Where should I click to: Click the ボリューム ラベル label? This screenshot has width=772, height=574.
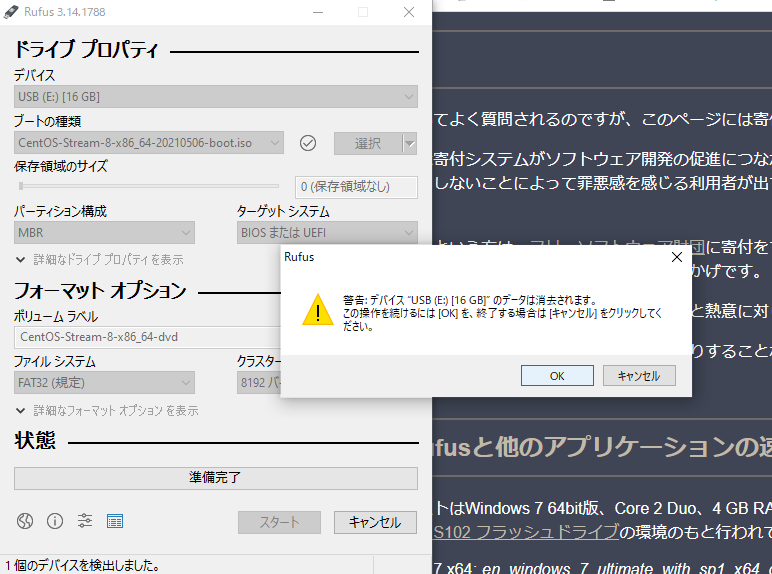(x=56, y=317)
